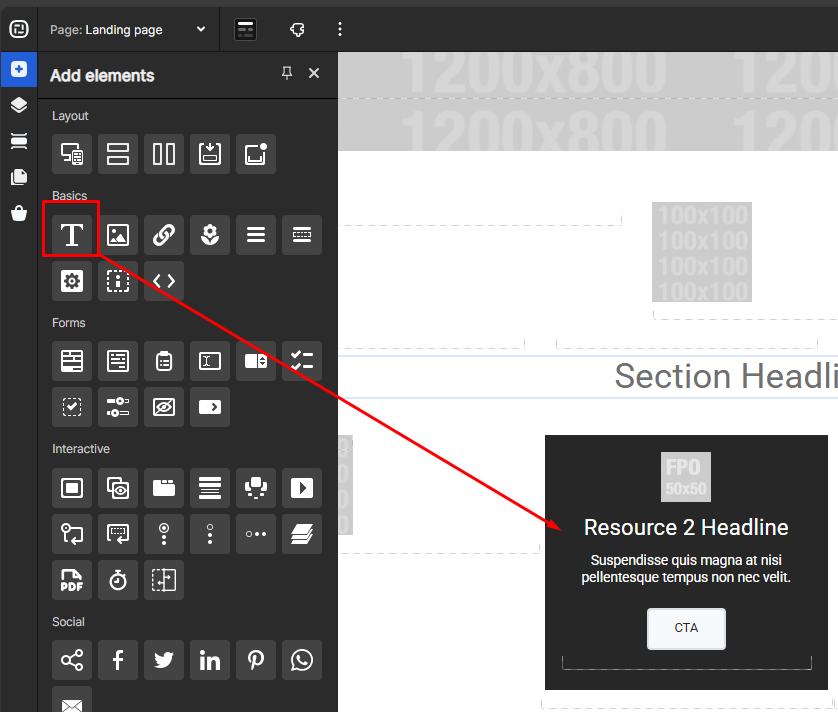Viewport: 838px width, 712px height.
Task: Select the 100x100 placeholder image
Action: [x=702, y=252]
